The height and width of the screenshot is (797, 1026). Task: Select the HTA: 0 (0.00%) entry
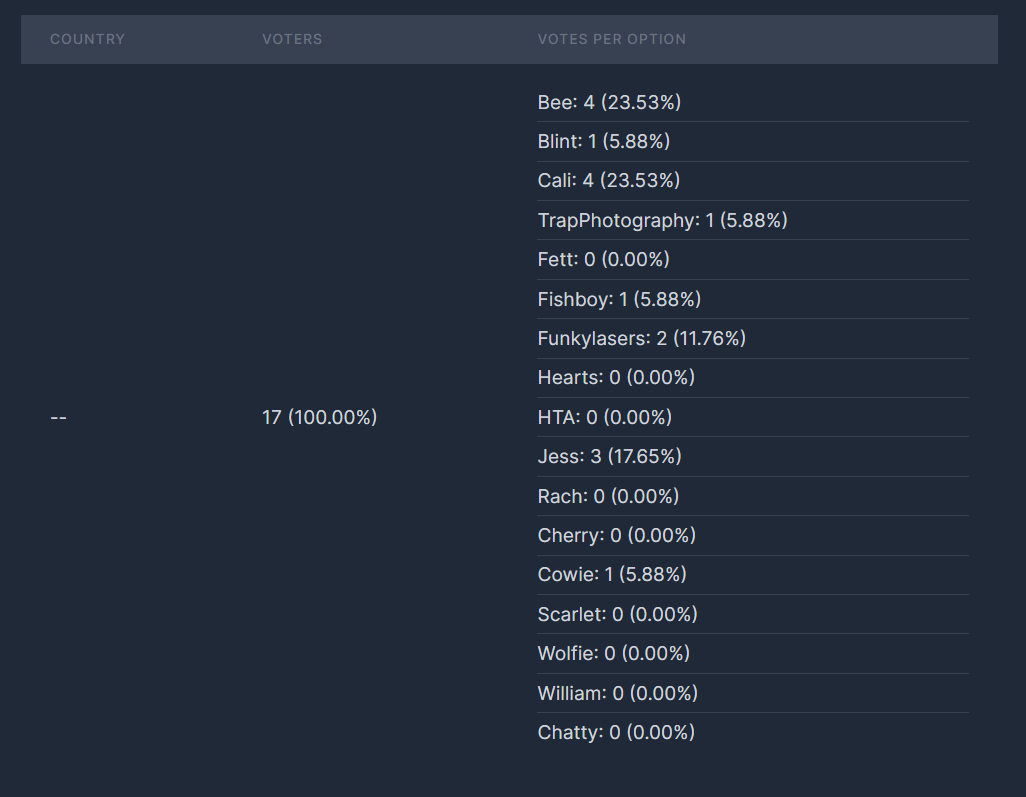[x=604, y=417]
